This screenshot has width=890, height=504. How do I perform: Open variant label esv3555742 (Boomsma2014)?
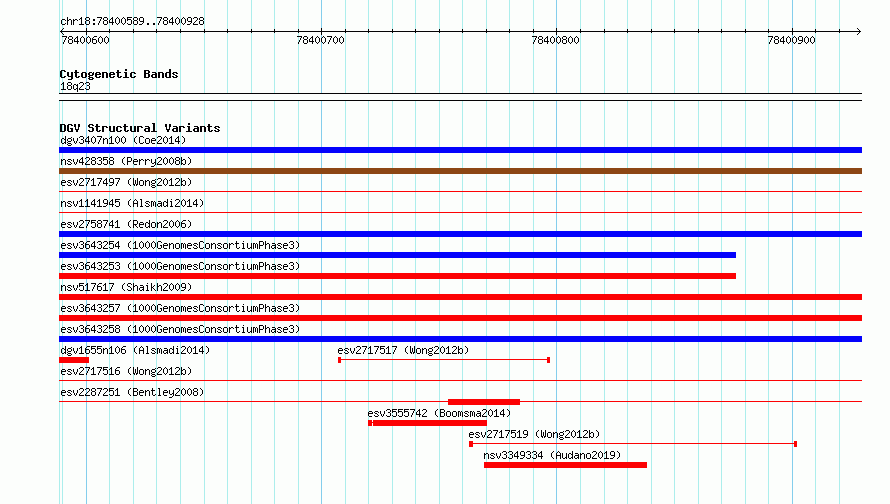point(439,413)
